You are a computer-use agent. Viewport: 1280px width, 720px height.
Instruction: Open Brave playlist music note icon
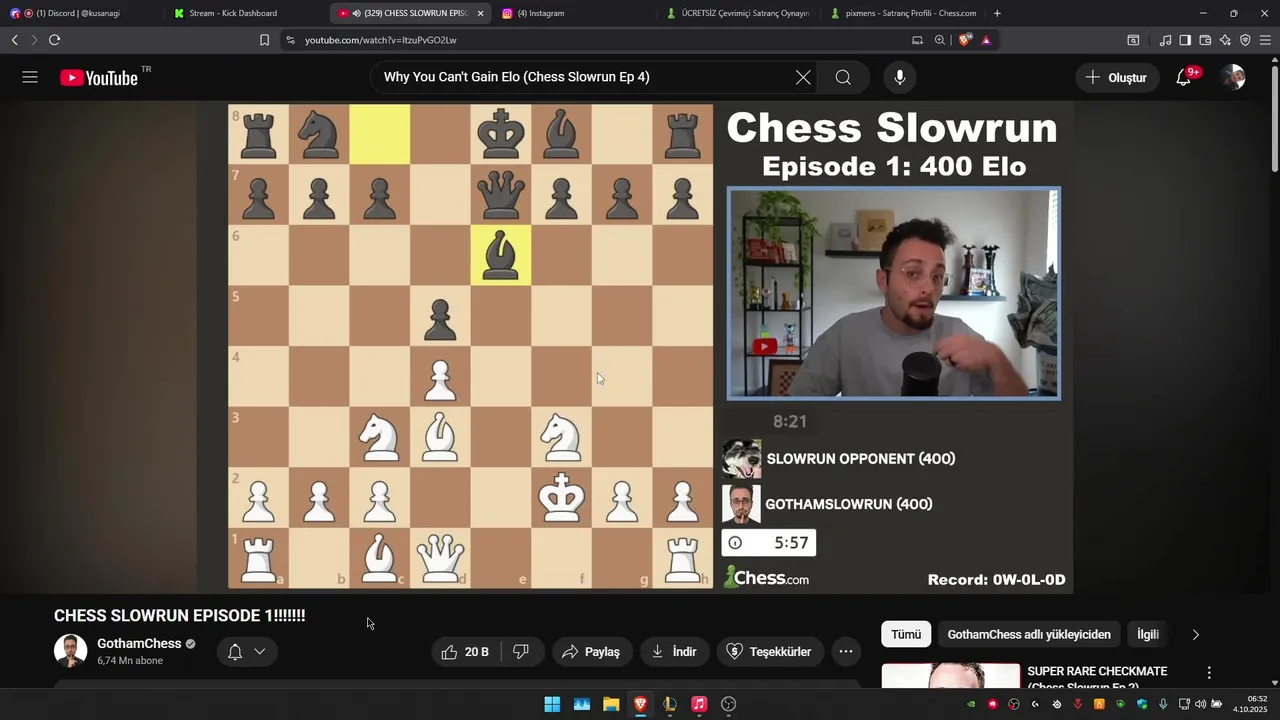tap(1165, 40)
